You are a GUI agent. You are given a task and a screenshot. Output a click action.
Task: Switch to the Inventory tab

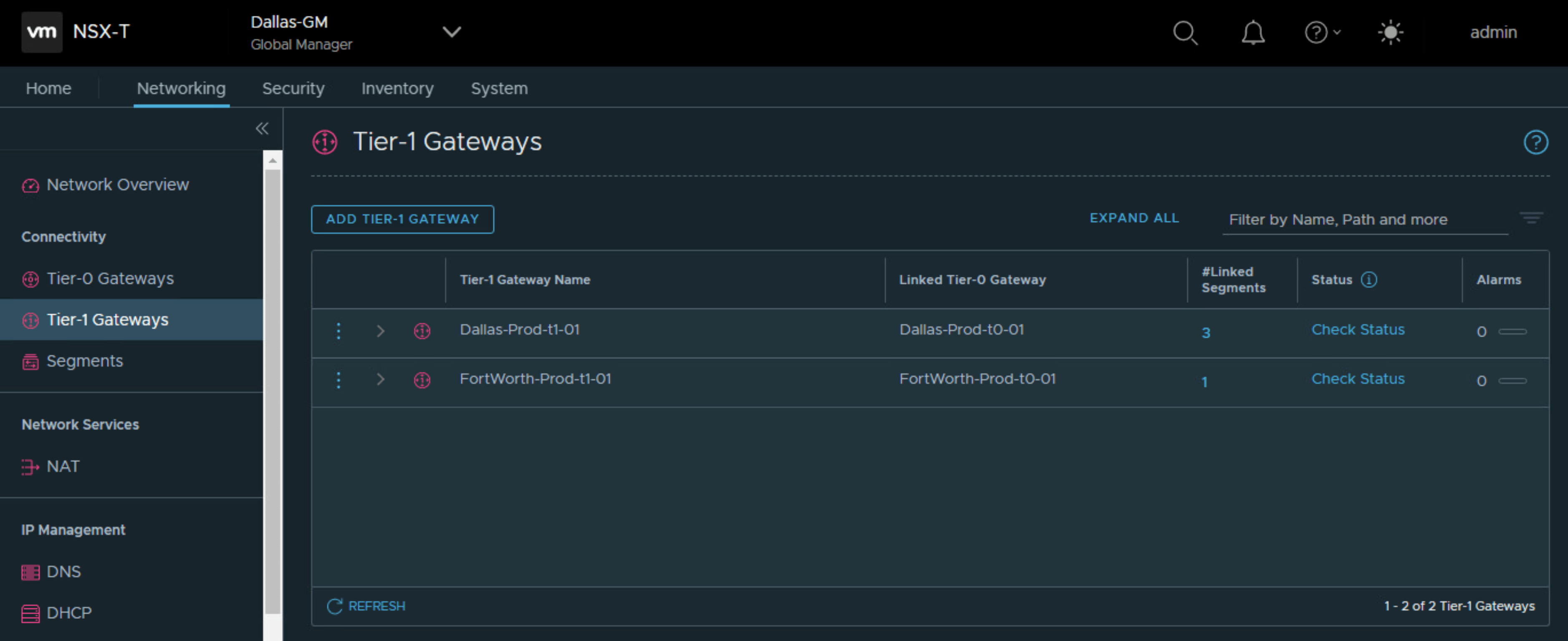pyautogui.click(x=397, y=88)
